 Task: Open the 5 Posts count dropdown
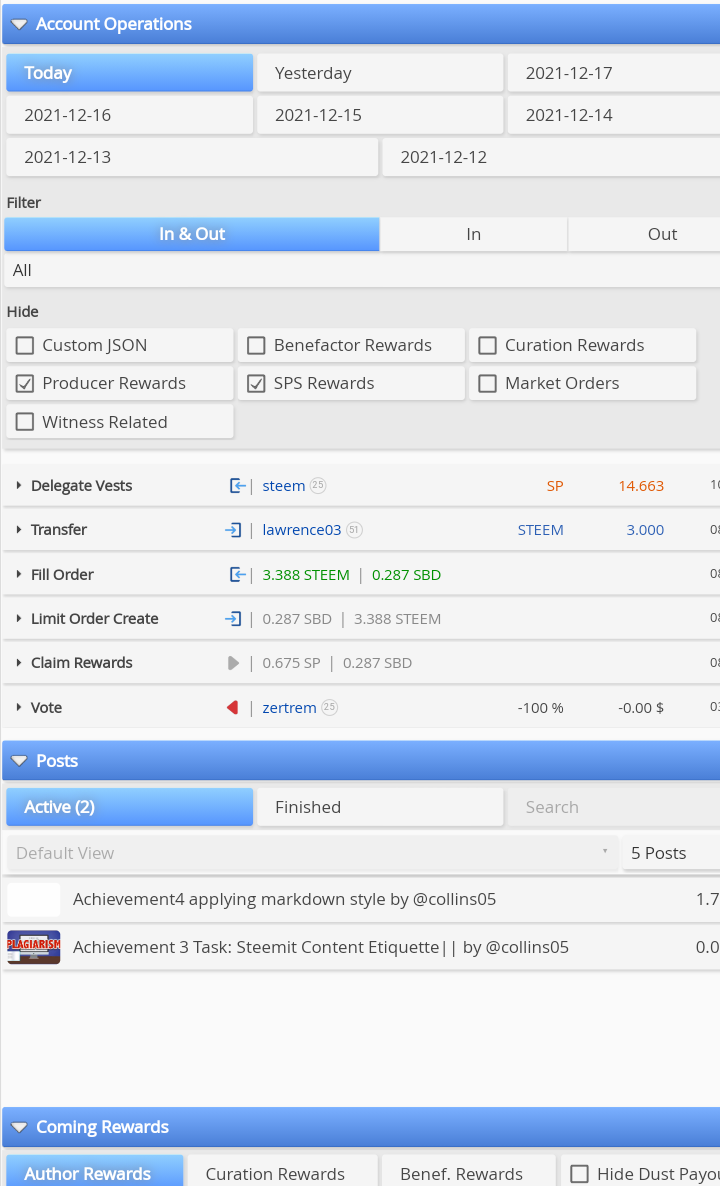click(671, 853)
